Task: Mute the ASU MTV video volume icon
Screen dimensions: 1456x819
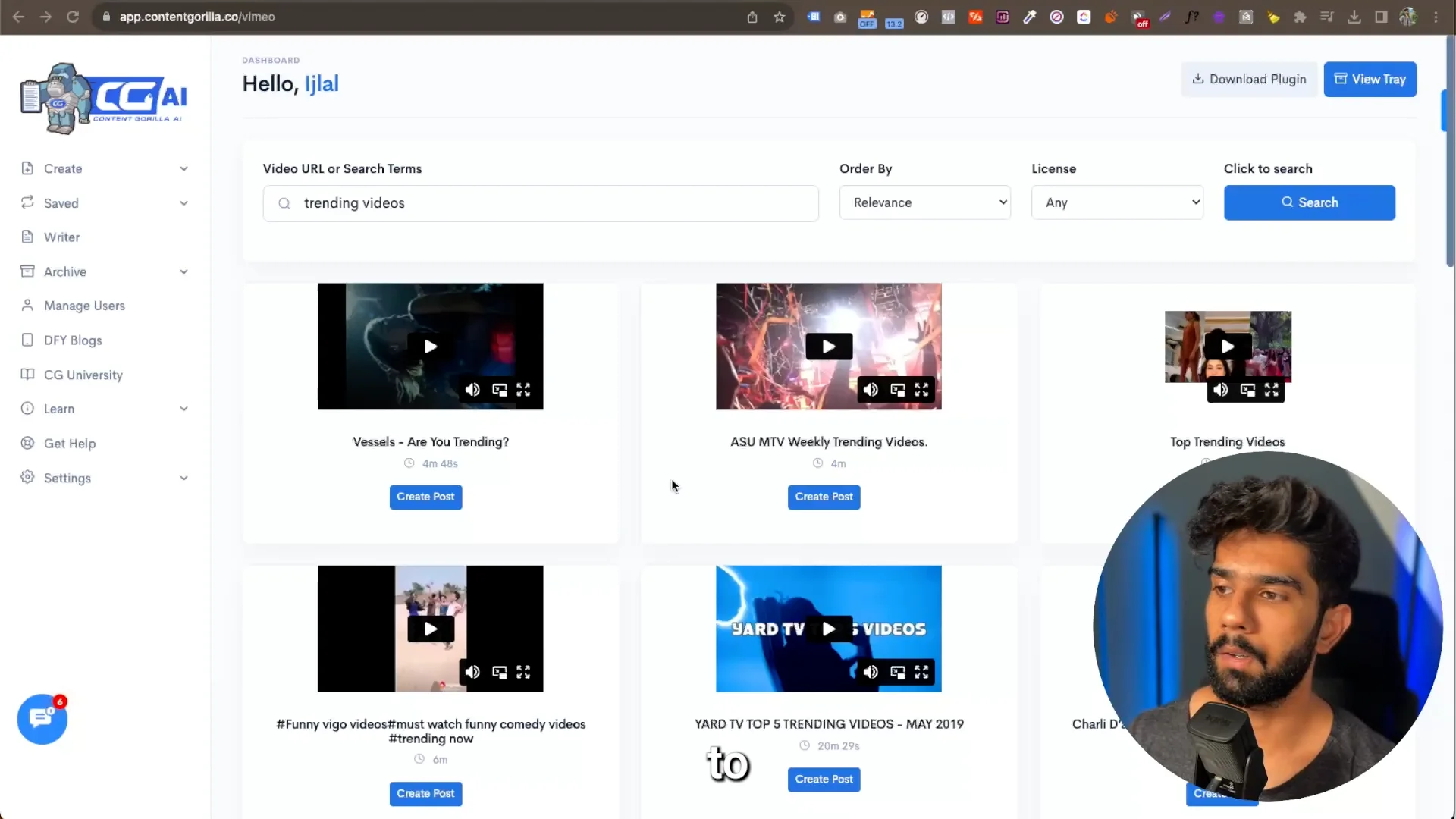Action: click(x=871, y=390)
